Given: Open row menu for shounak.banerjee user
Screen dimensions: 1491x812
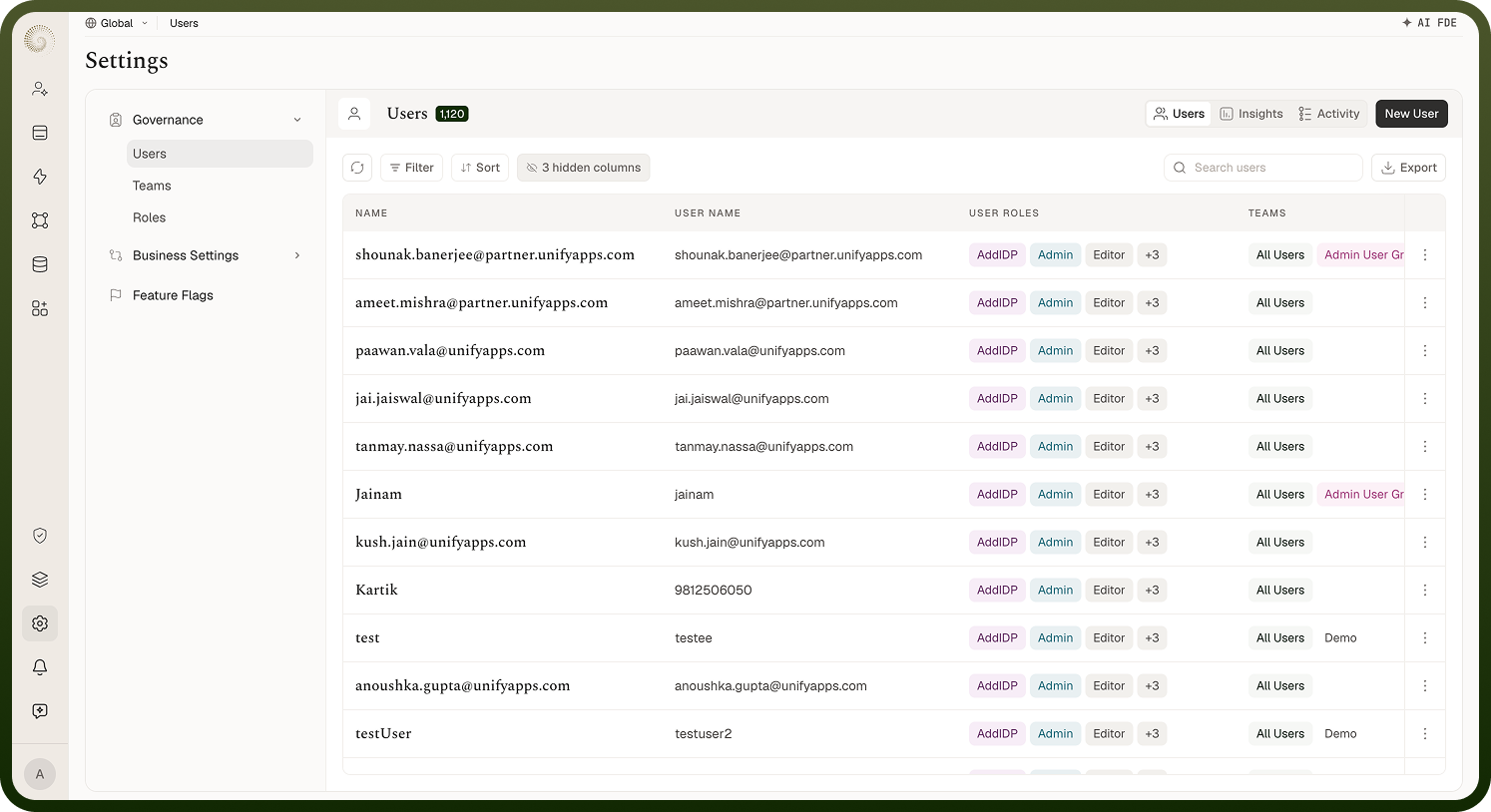Looking at the screenshot, I should tap(1425, 255).
